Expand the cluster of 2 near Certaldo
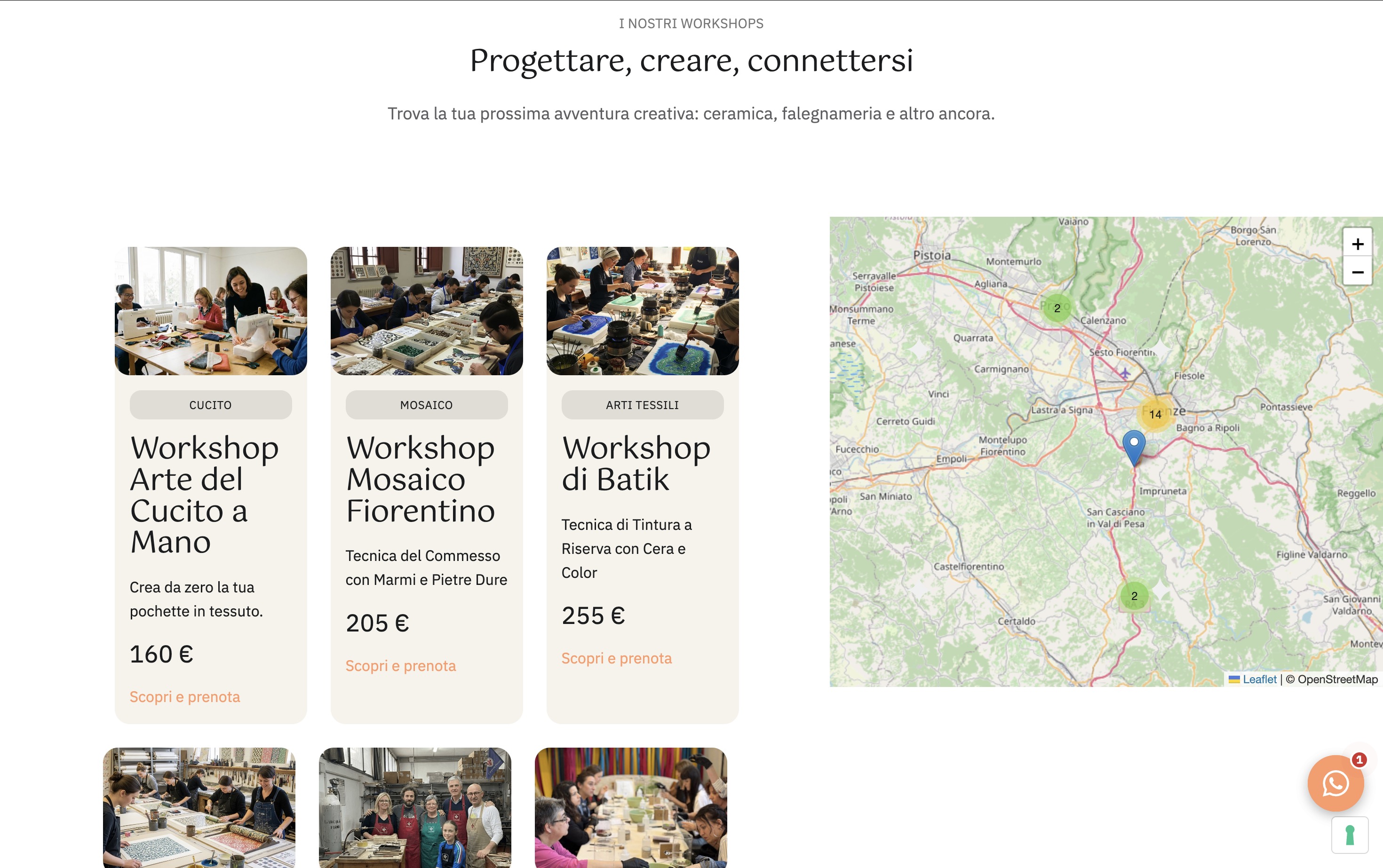Viewport: 1383px width, 868px height. click(1134, 596)
